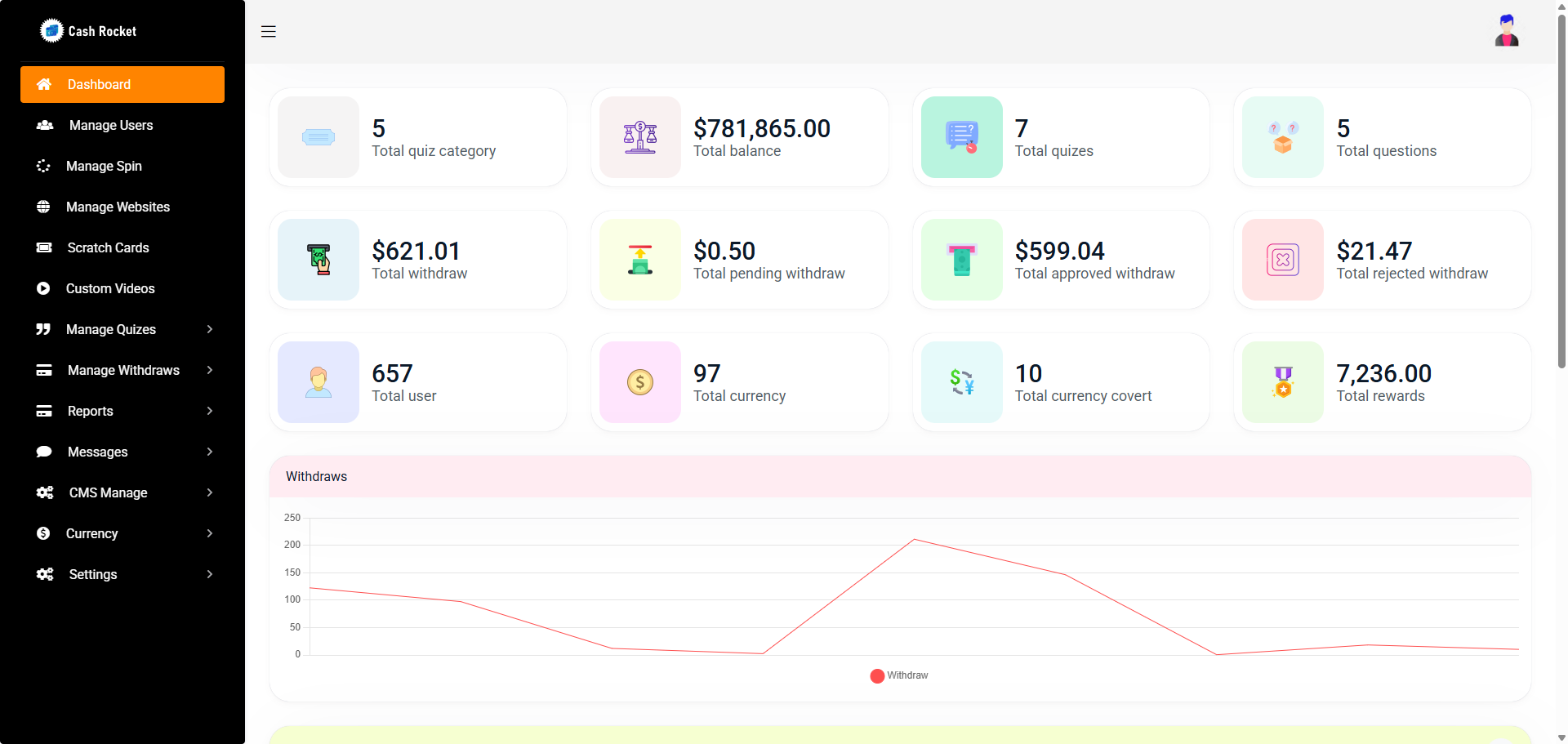Click the Scratch Cards icon
Viewport: 1568px width, 744px height.
point(43,247)
